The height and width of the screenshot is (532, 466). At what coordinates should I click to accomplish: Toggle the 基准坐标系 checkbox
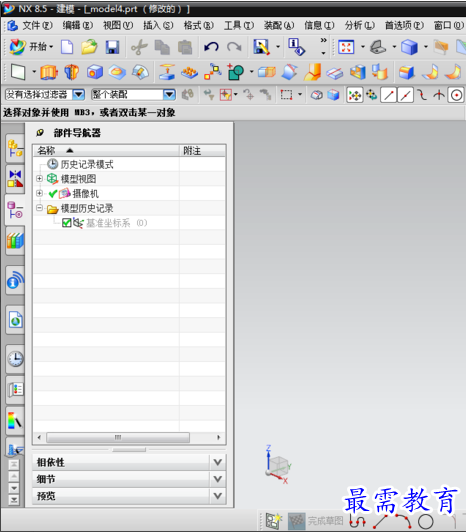point(67,223)
